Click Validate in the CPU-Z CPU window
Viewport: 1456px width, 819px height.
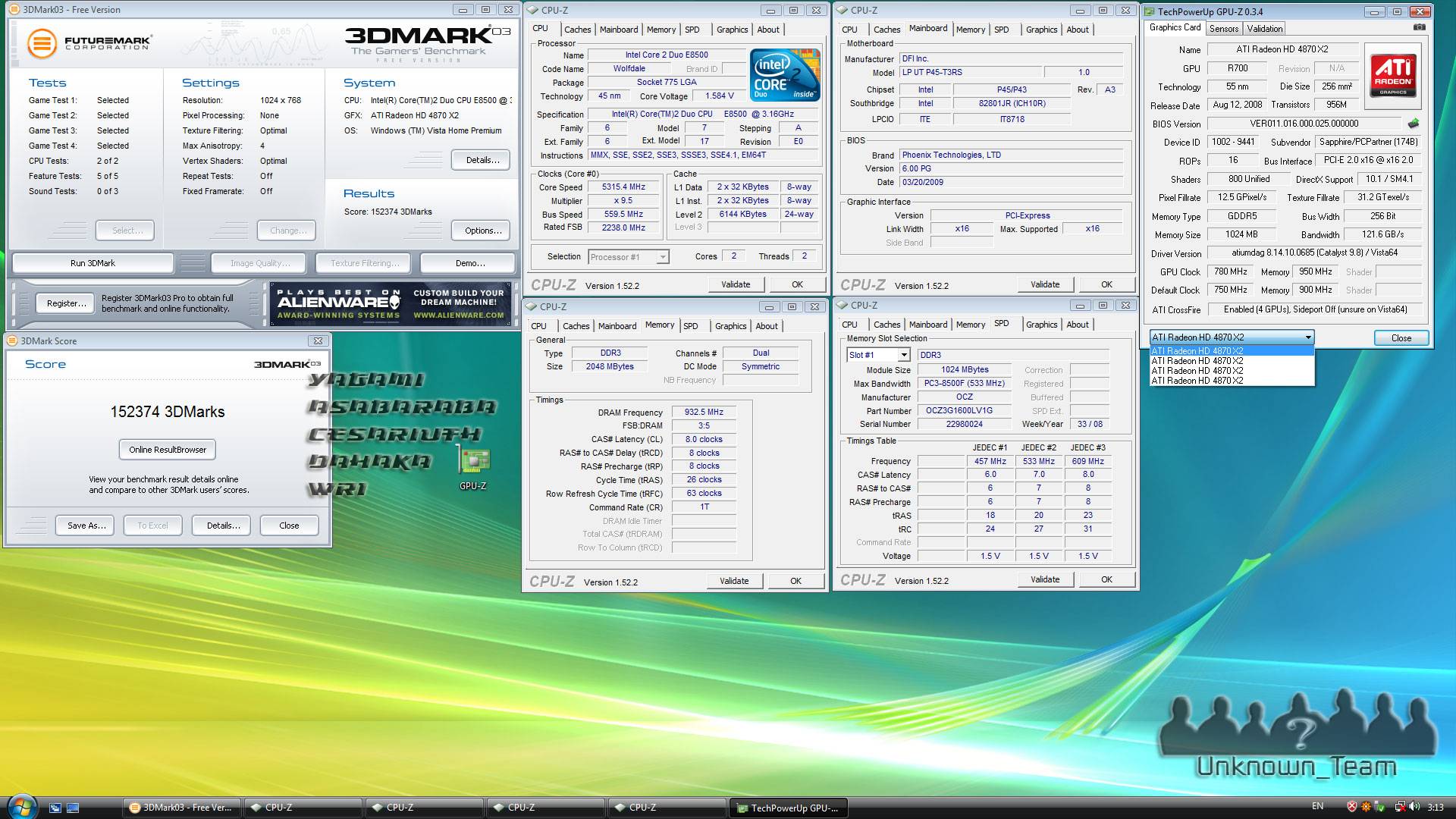click(x=736, y=284)
